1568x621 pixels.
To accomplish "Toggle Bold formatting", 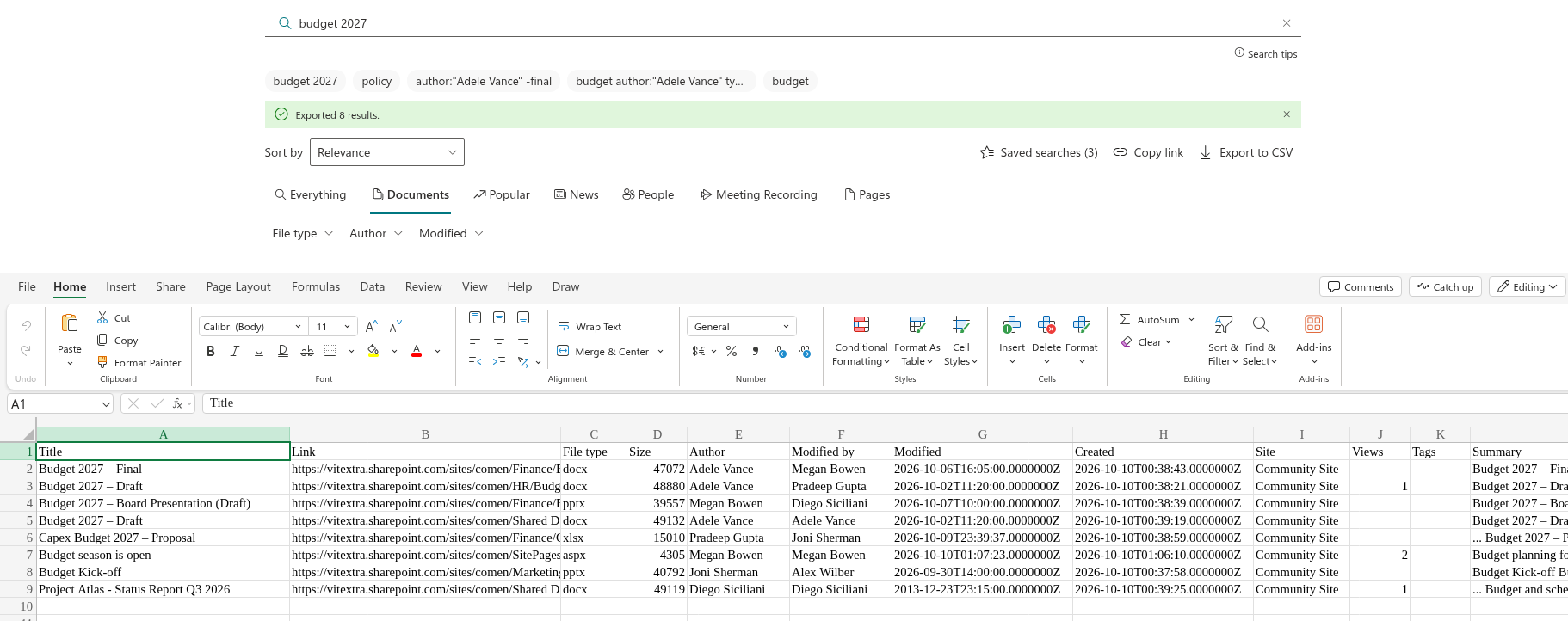I will click(210, 351).
